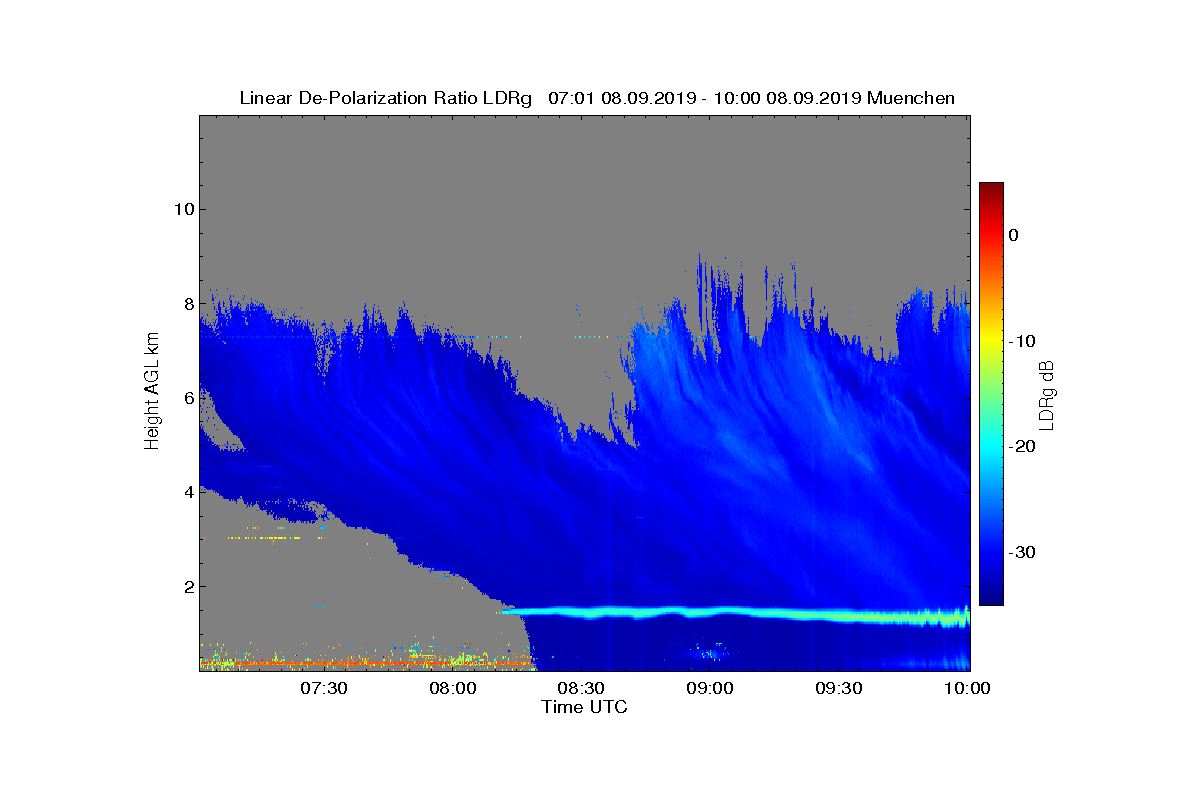The height and width of the screenshot is (800, 1200).
Task: Click the "Height AGL km" axis label
Action: coord(152,392)
